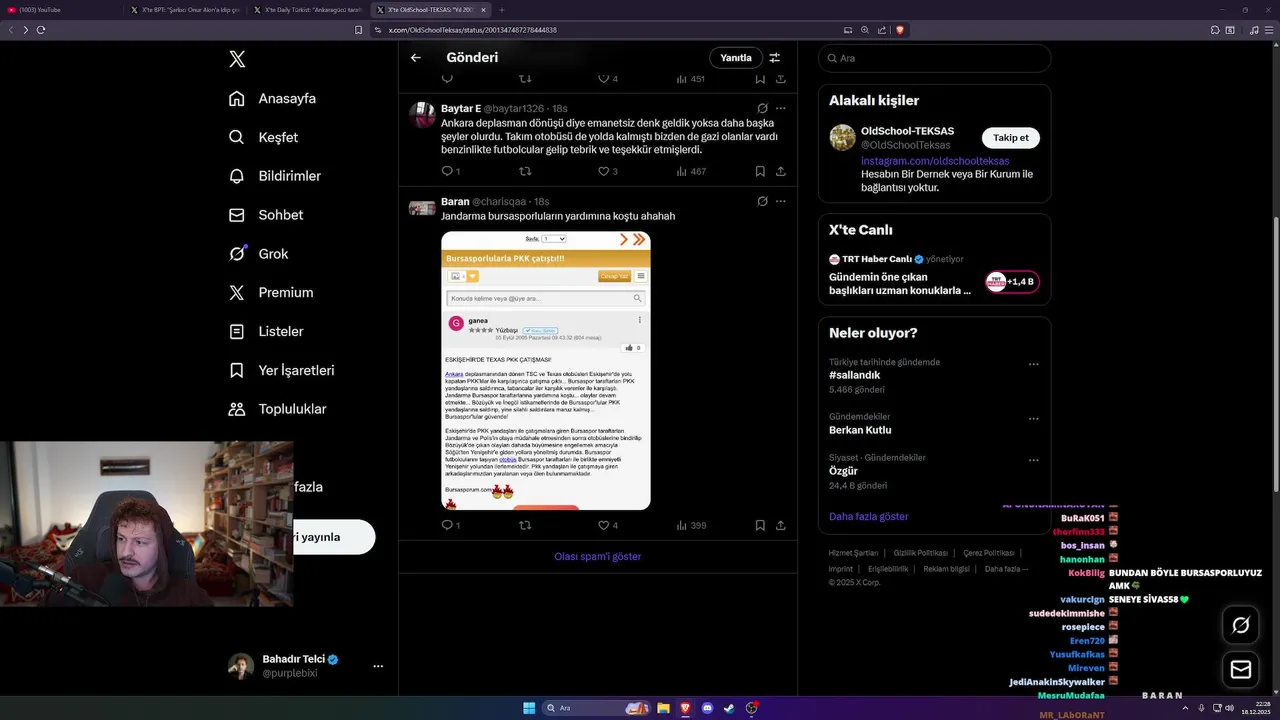Open more options for #sallandık trend
This screenshot has width=1280, height=720.
pyautogui.click(x=1033, y=364)
